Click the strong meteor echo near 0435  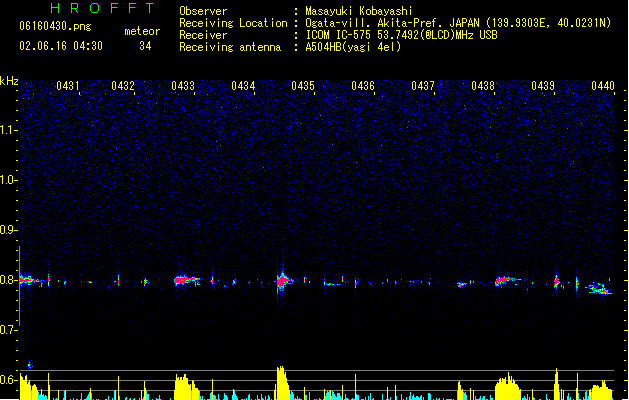283,281
